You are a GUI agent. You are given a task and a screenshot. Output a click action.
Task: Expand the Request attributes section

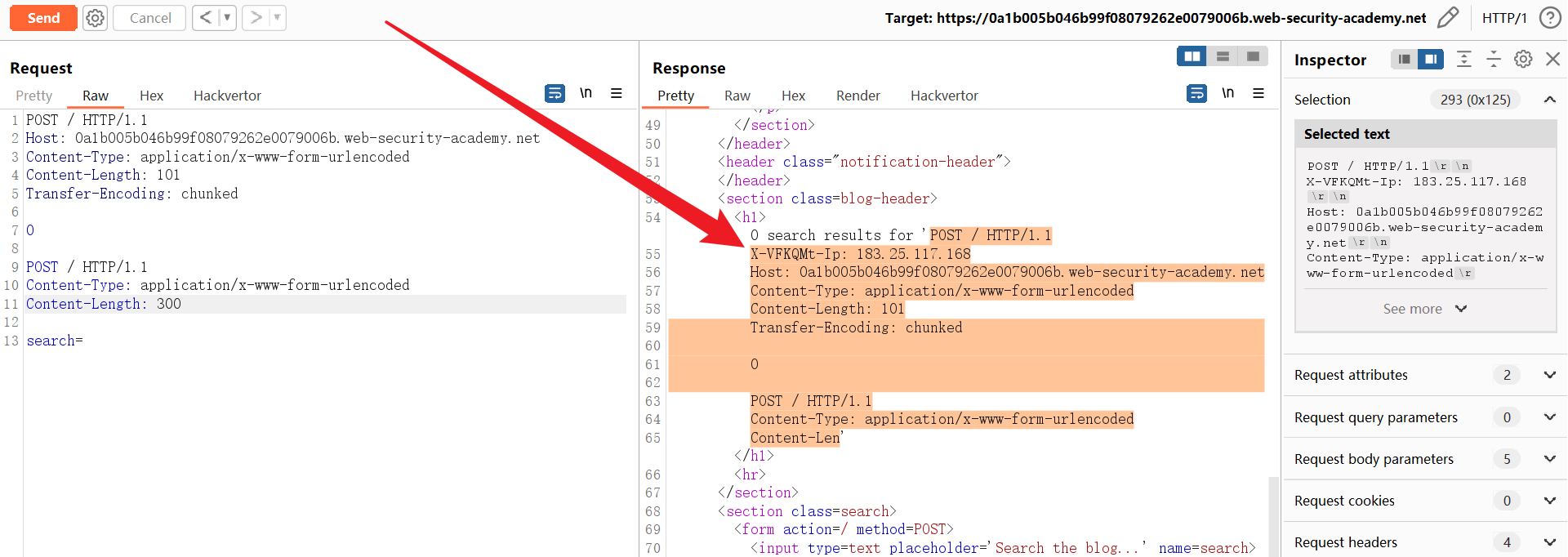[1549, 375]
